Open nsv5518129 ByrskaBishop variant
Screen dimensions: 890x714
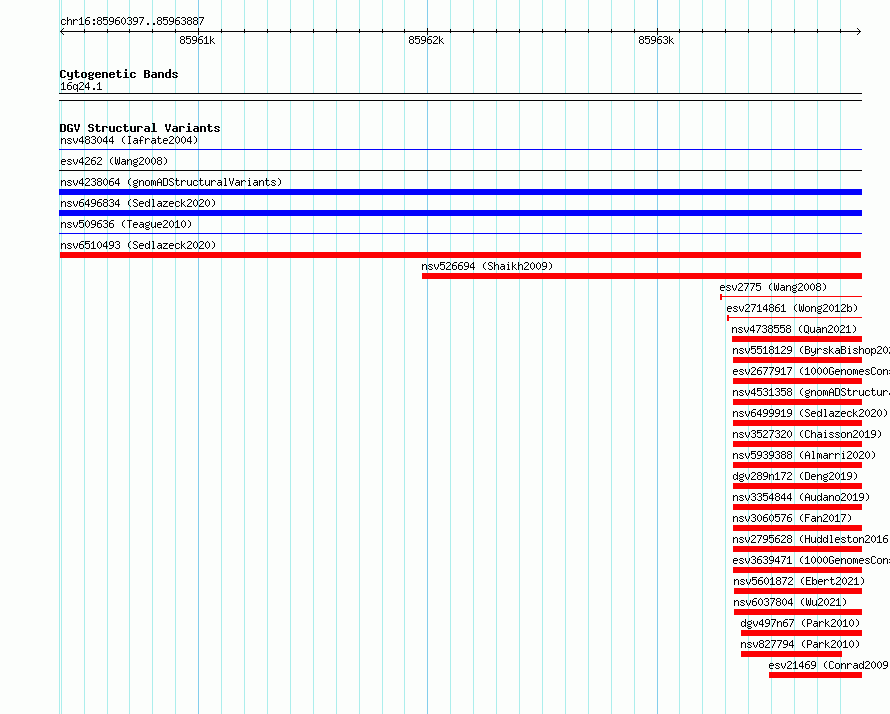point(811,350)
